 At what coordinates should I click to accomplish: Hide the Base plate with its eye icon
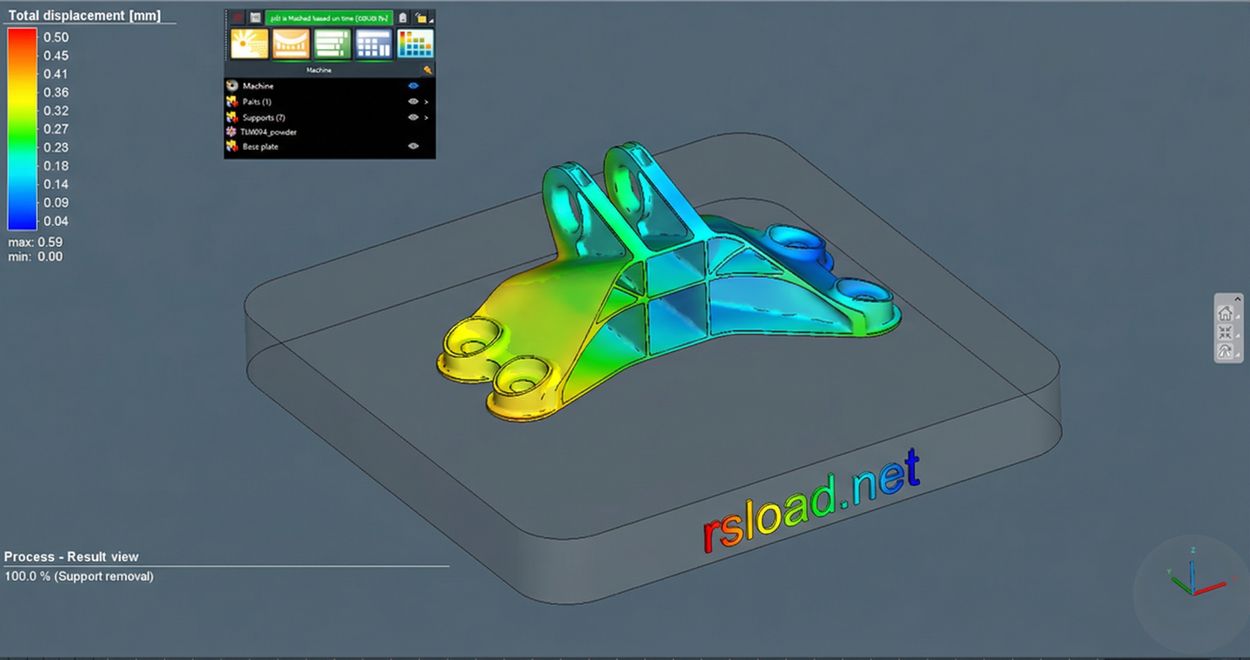(x=412, y=146)
